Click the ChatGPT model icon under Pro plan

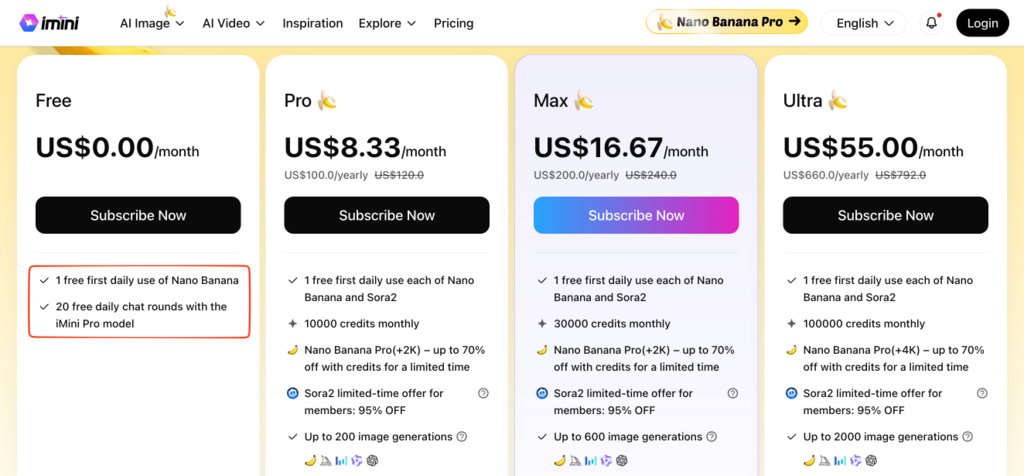point(372,460)
